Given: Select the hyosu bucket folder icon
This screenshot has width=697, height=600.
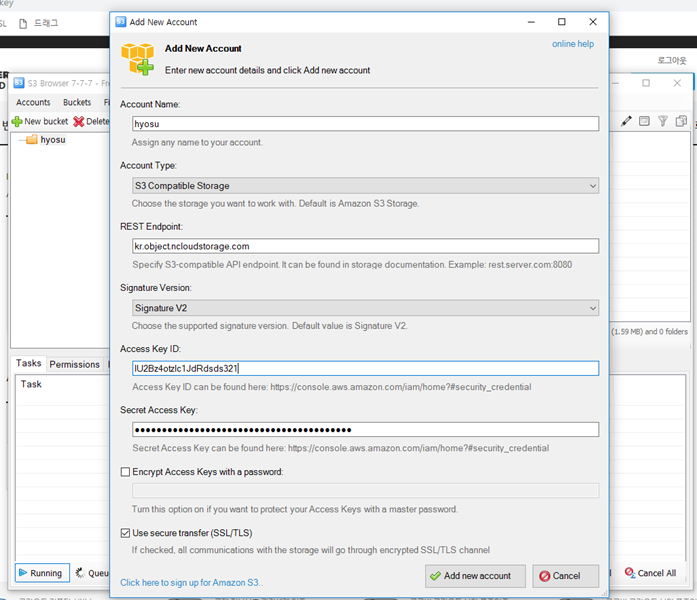Looking at the screenshot, I should pos(31,140).
